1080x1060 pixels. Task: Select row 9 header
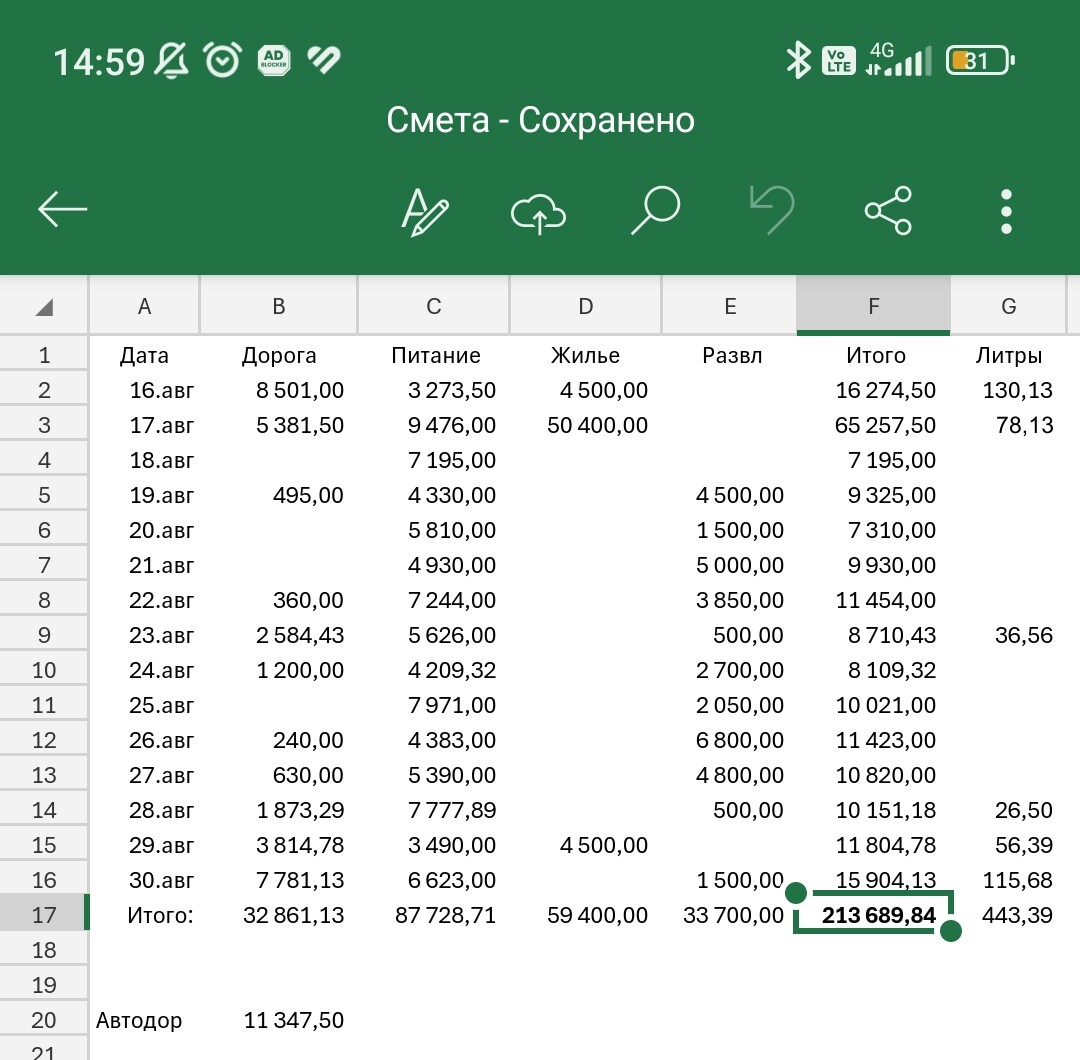coord(44,635)
